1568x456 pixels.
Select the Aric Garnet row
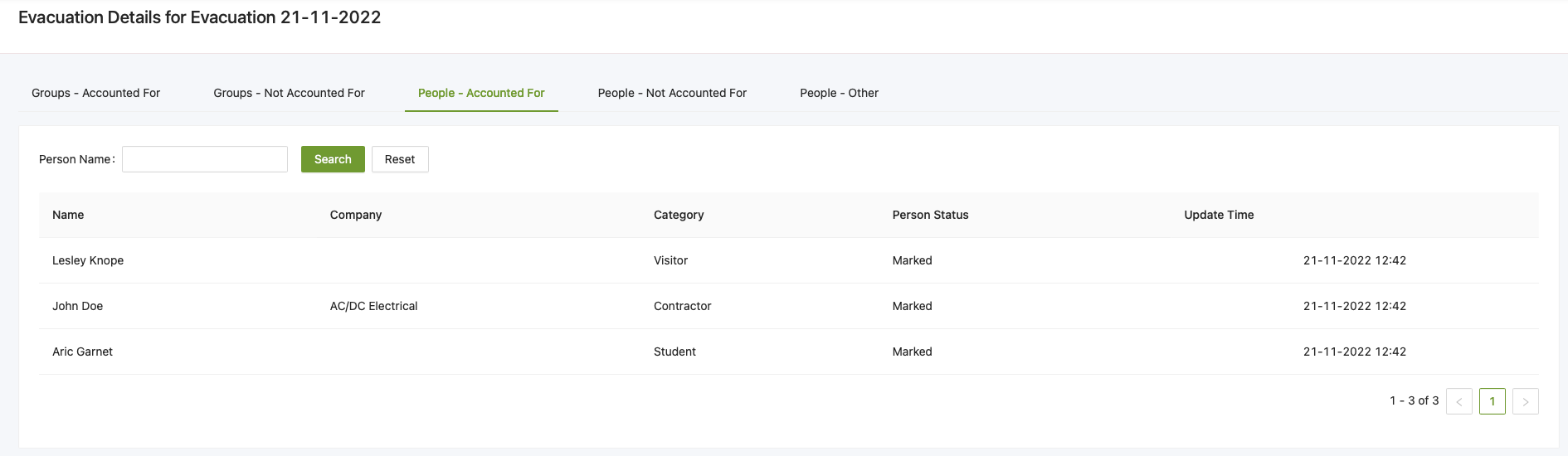83,352
